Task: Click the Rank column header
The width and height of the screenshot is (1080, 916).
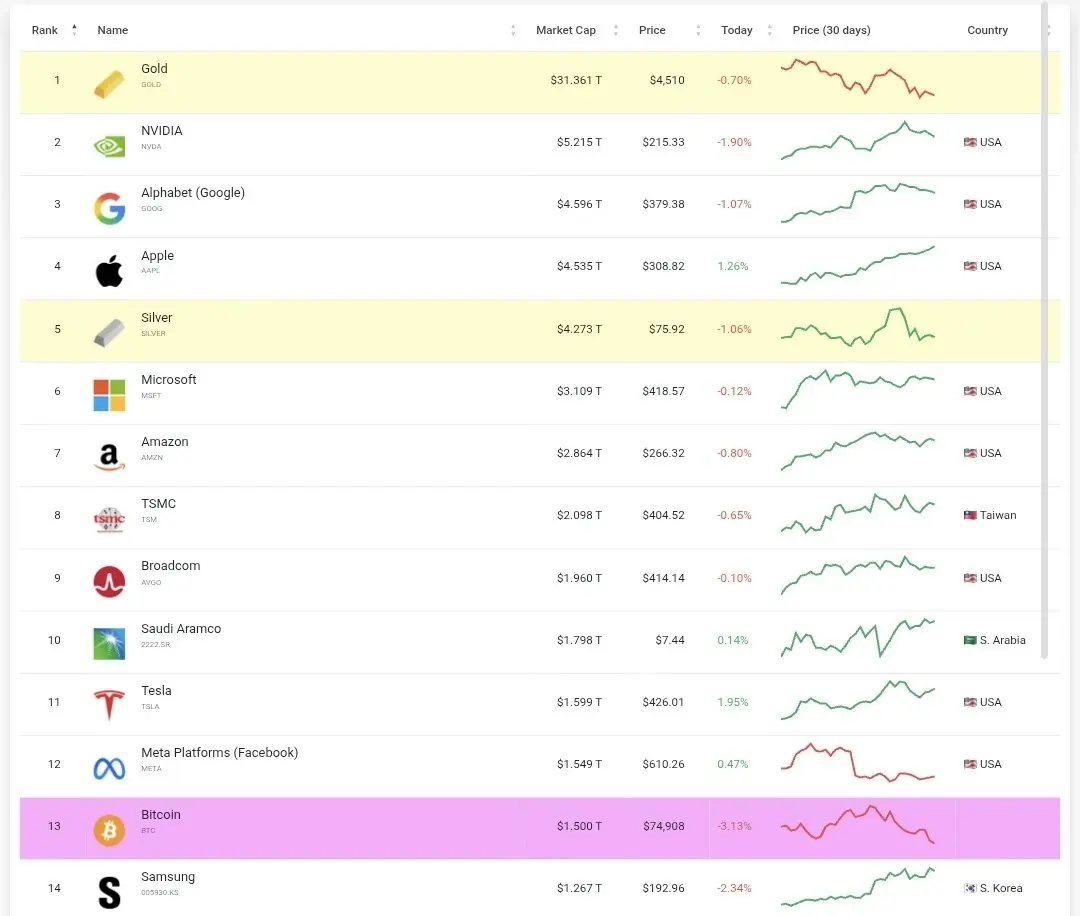Action: tap(45, 30)
